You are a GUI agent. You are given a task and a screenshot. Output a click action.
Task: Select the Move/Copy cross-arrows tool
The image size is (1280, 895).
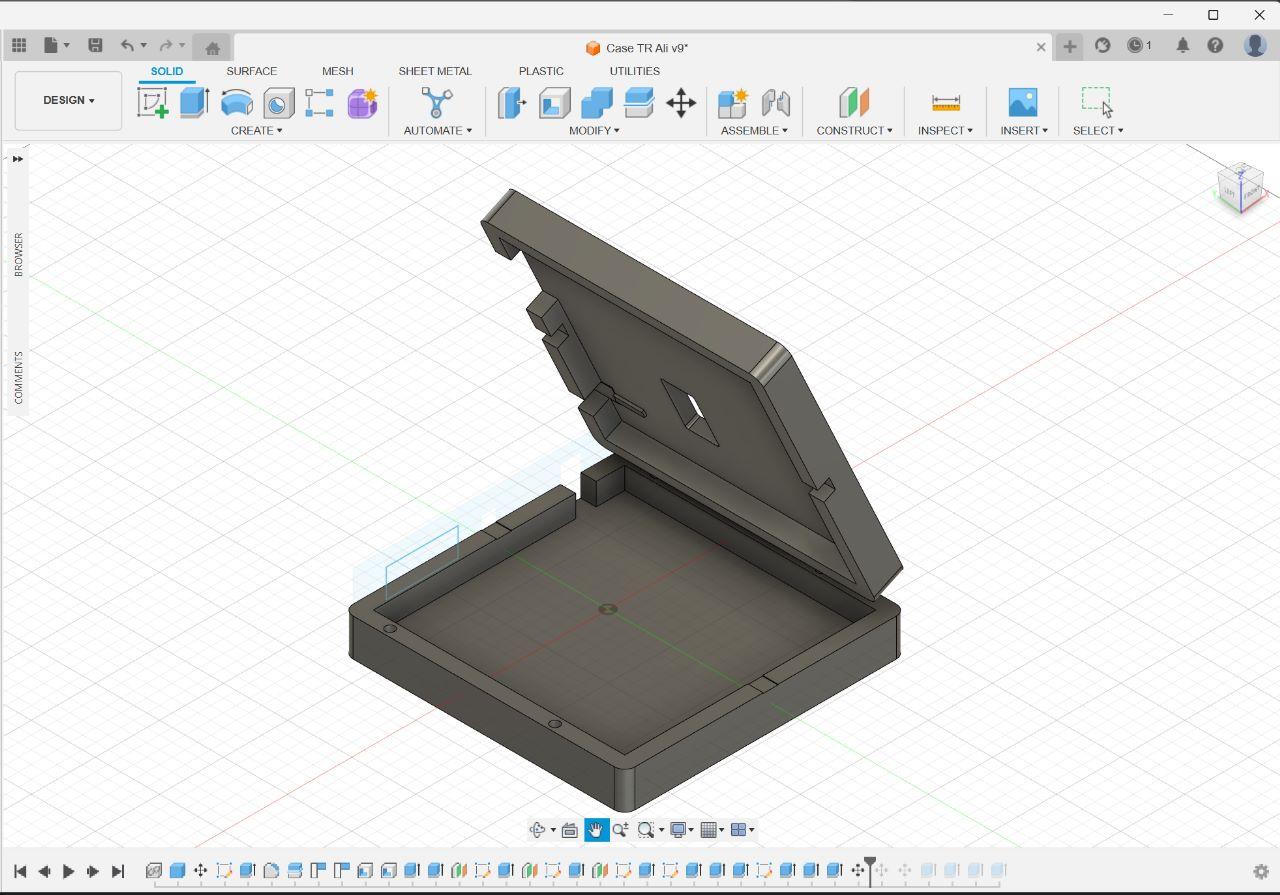(681, 102)
